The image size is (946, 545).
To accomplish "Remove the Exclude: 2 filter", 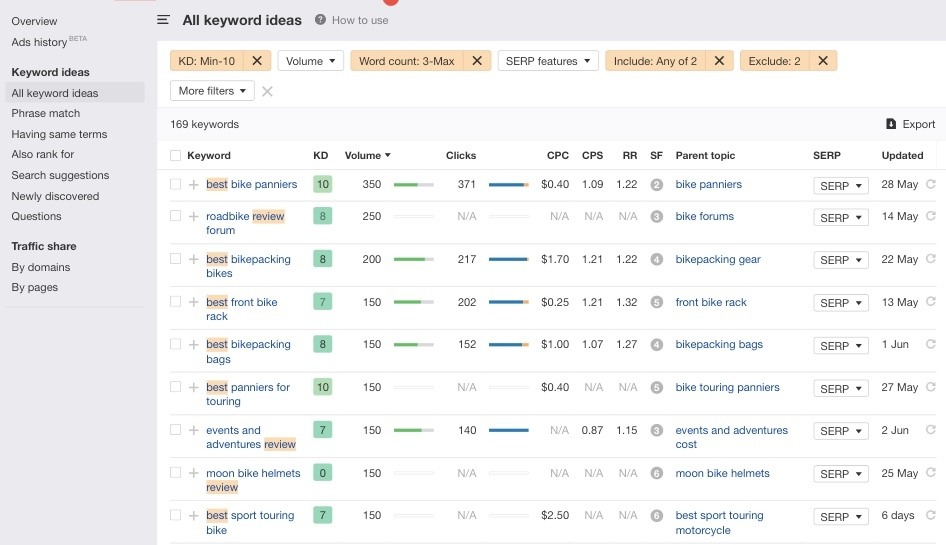I will (823, 61).
